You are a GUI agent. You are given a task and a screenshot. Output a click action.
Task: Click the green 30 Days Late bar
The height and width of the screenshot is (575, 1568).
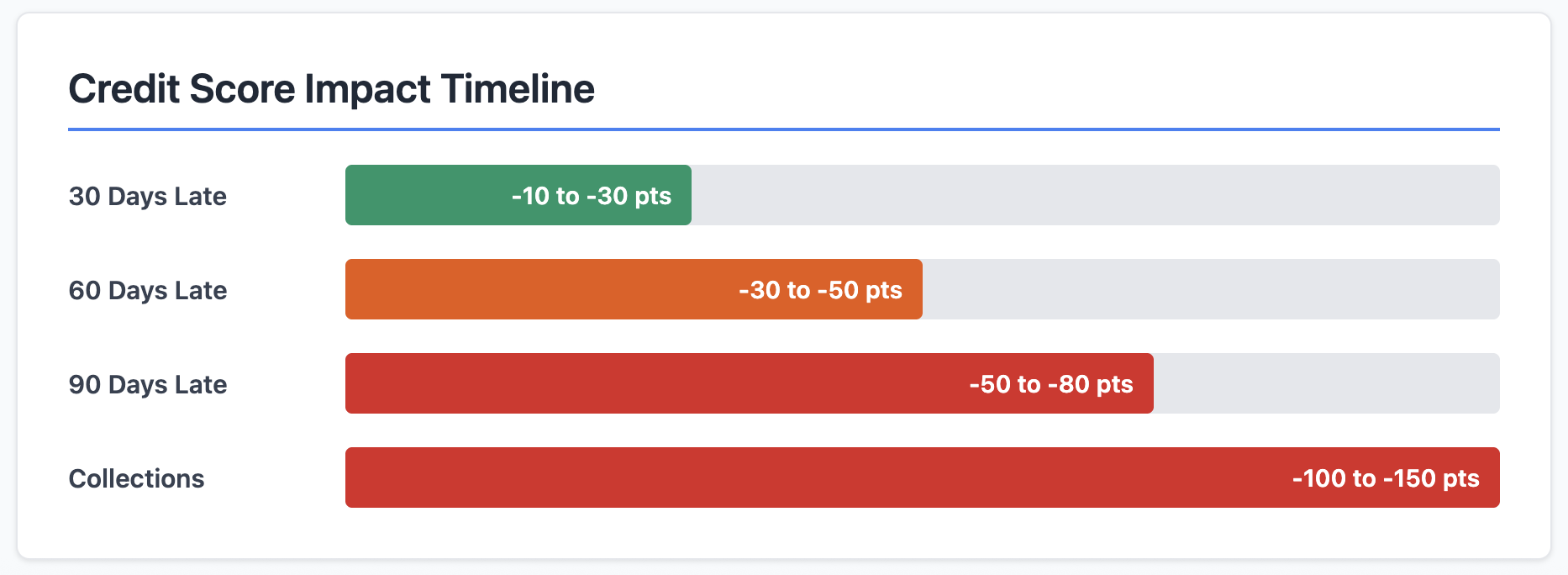pyautogui.click(x=518, y=195)
